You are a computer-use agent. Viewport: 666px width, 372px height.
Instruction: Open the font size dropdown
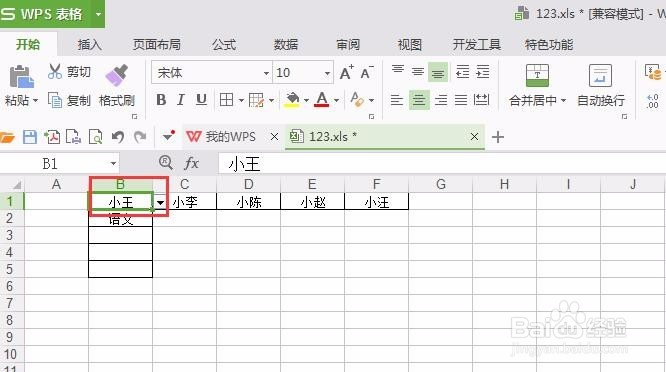tap(327, 73)
